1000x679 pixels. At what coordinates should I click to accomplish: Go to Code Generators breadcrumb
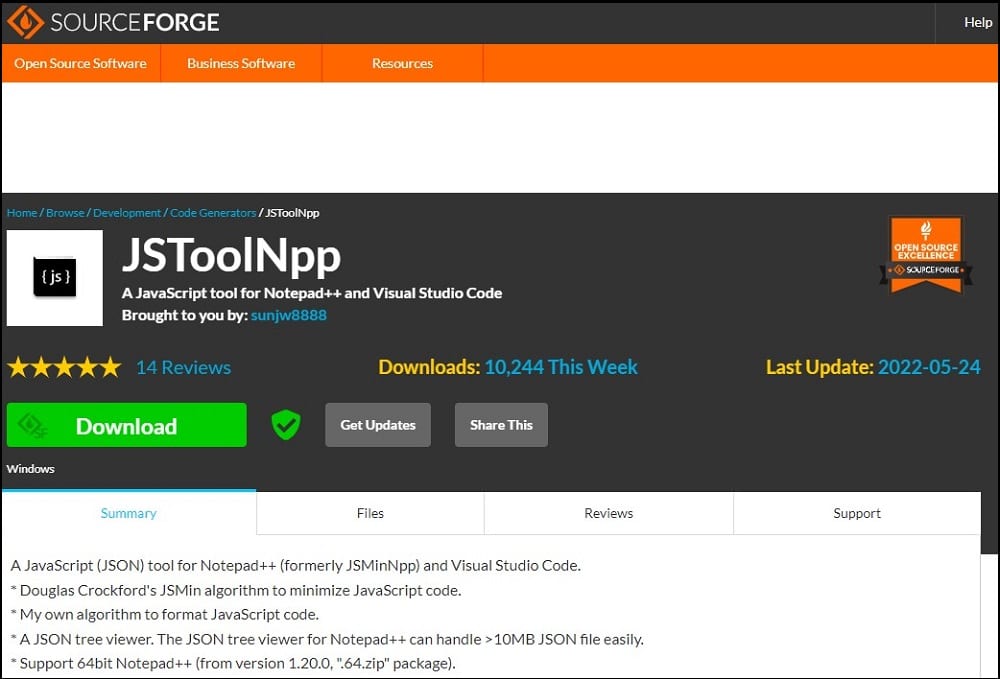point(213,213)
